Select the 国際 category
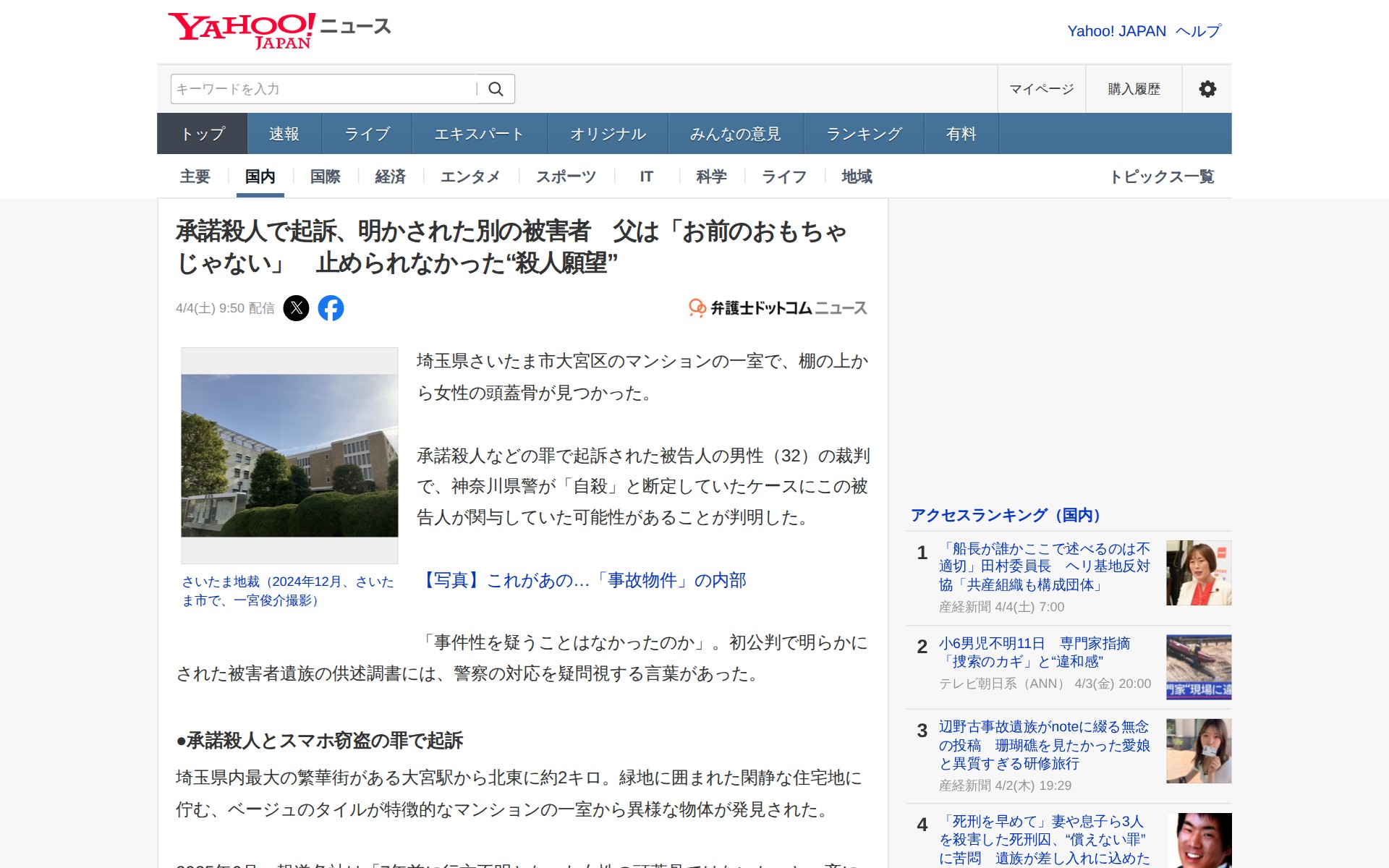 pos(325,176)
